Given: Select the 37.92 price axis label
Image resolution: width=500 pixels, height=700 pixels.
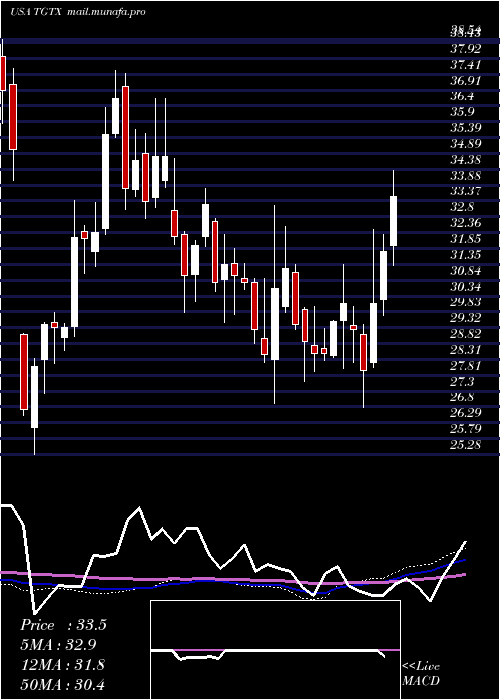Looking at the screenshot, I should coord(466,49).
